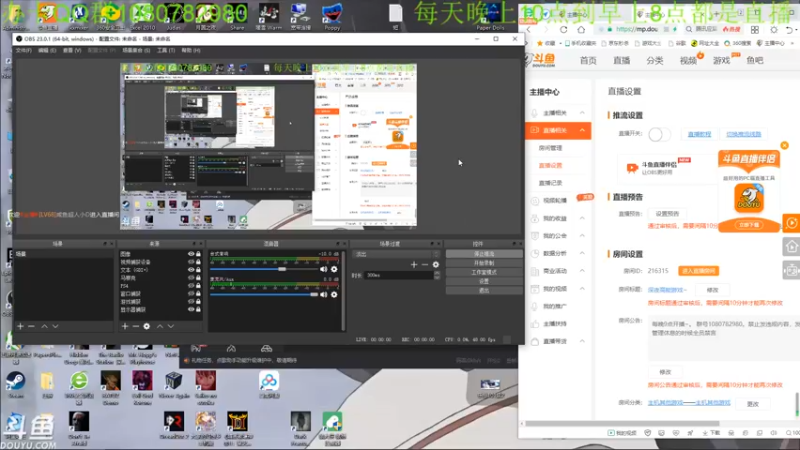
Task: Mute the Mic/Aux speaker icon
Action: [x=323, y=294]
